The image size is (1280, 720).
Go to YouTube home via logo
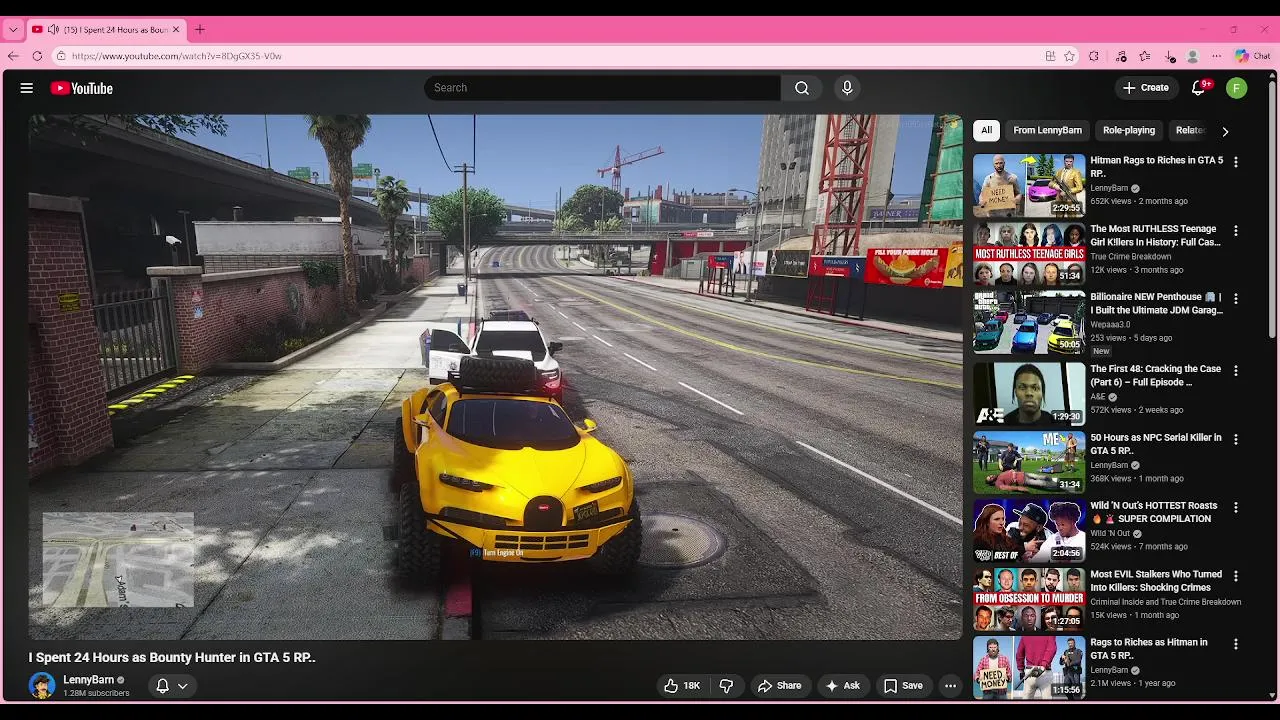tap(82, 88)
